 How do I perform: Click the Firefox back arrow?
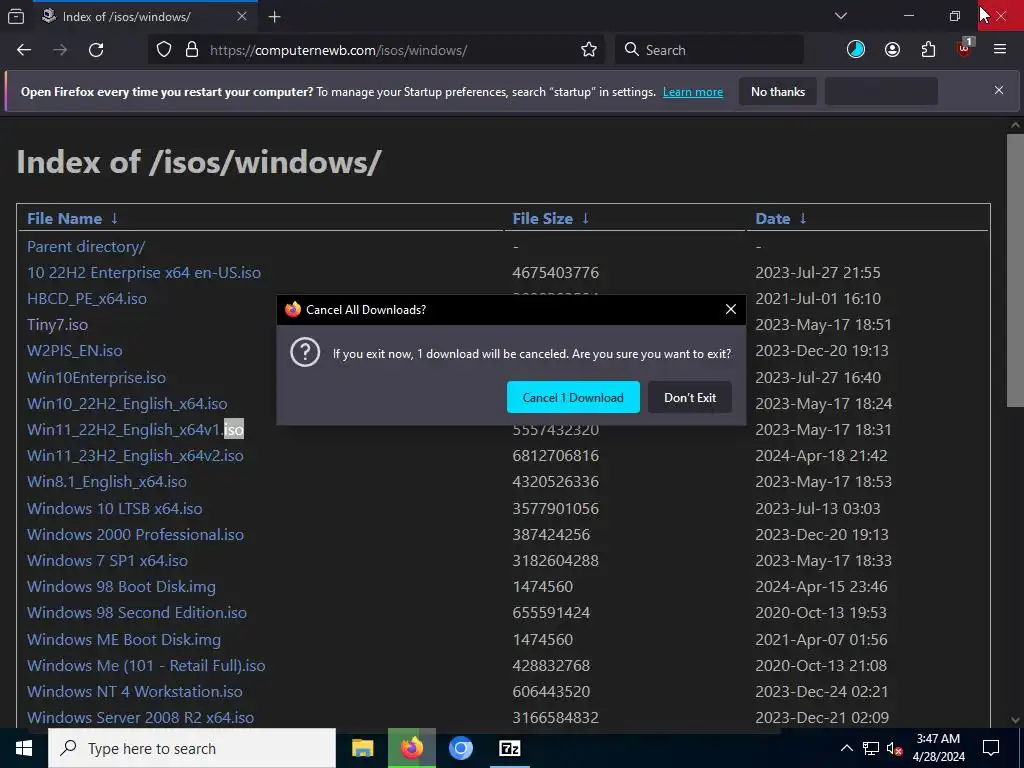click(x=24, y=50)
